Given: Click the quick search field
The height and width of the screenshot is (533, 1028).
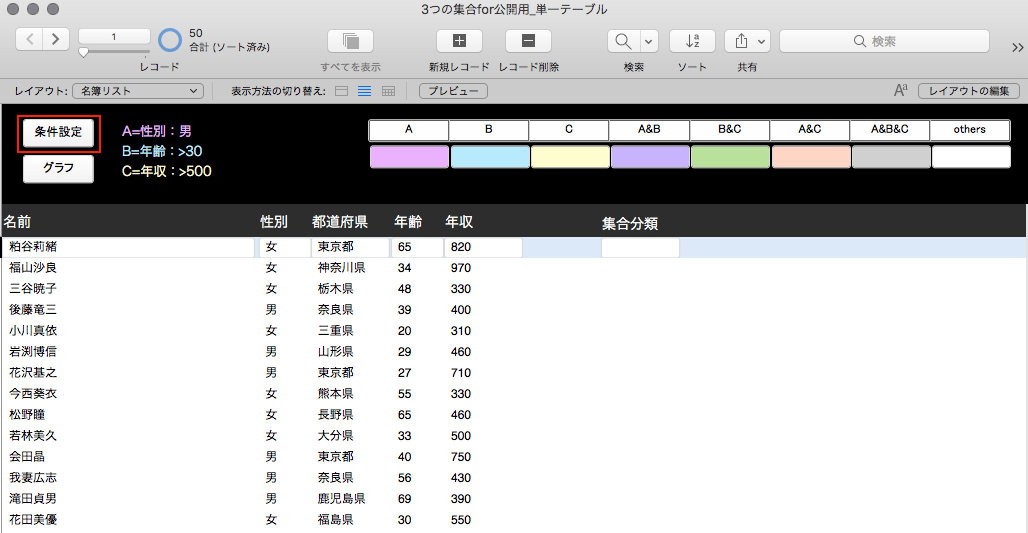Looking at the screenshot, I should (x=884, y=41).
